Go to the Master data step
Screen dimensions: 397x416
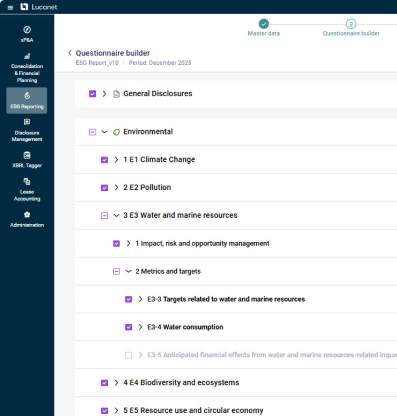tap(264, 28)
